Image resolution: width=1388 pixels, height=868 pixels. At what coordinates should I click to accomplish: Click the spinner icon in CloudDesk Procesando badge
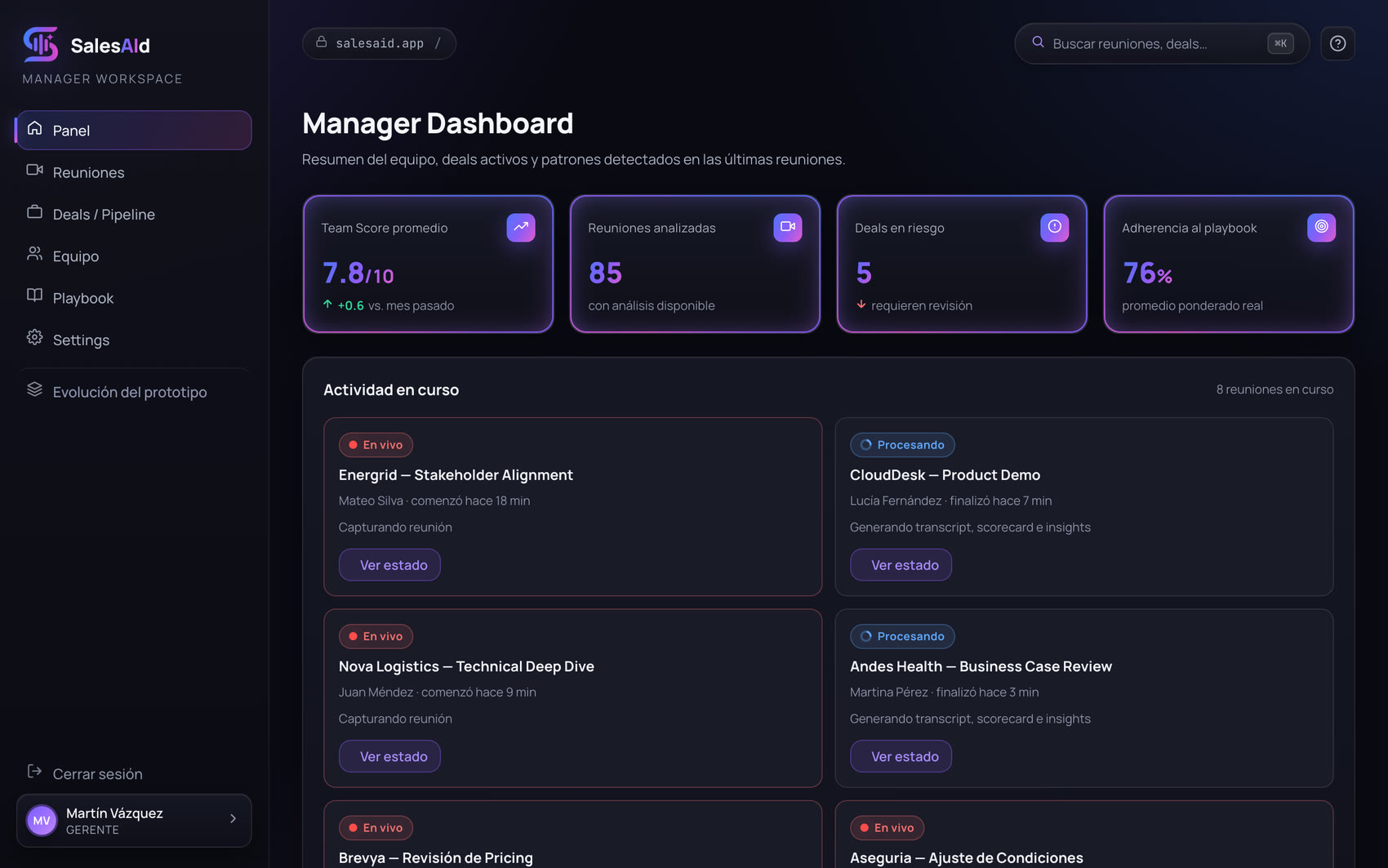click(866, 445)
